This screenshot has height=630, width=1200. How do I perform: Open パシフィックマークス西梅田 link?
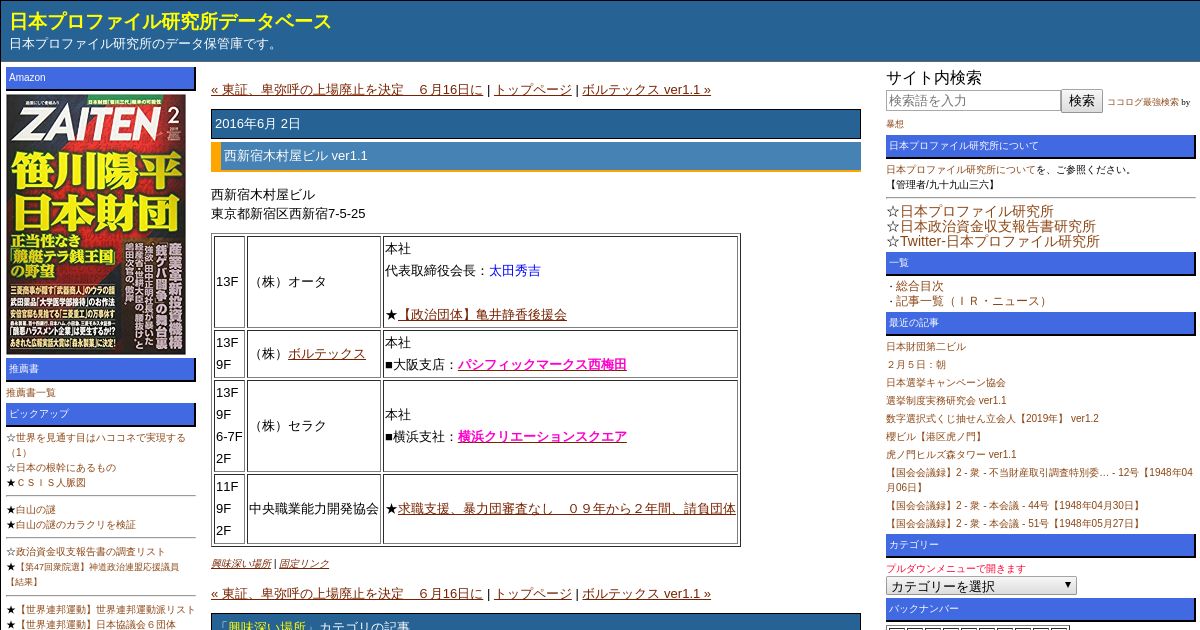542,365
